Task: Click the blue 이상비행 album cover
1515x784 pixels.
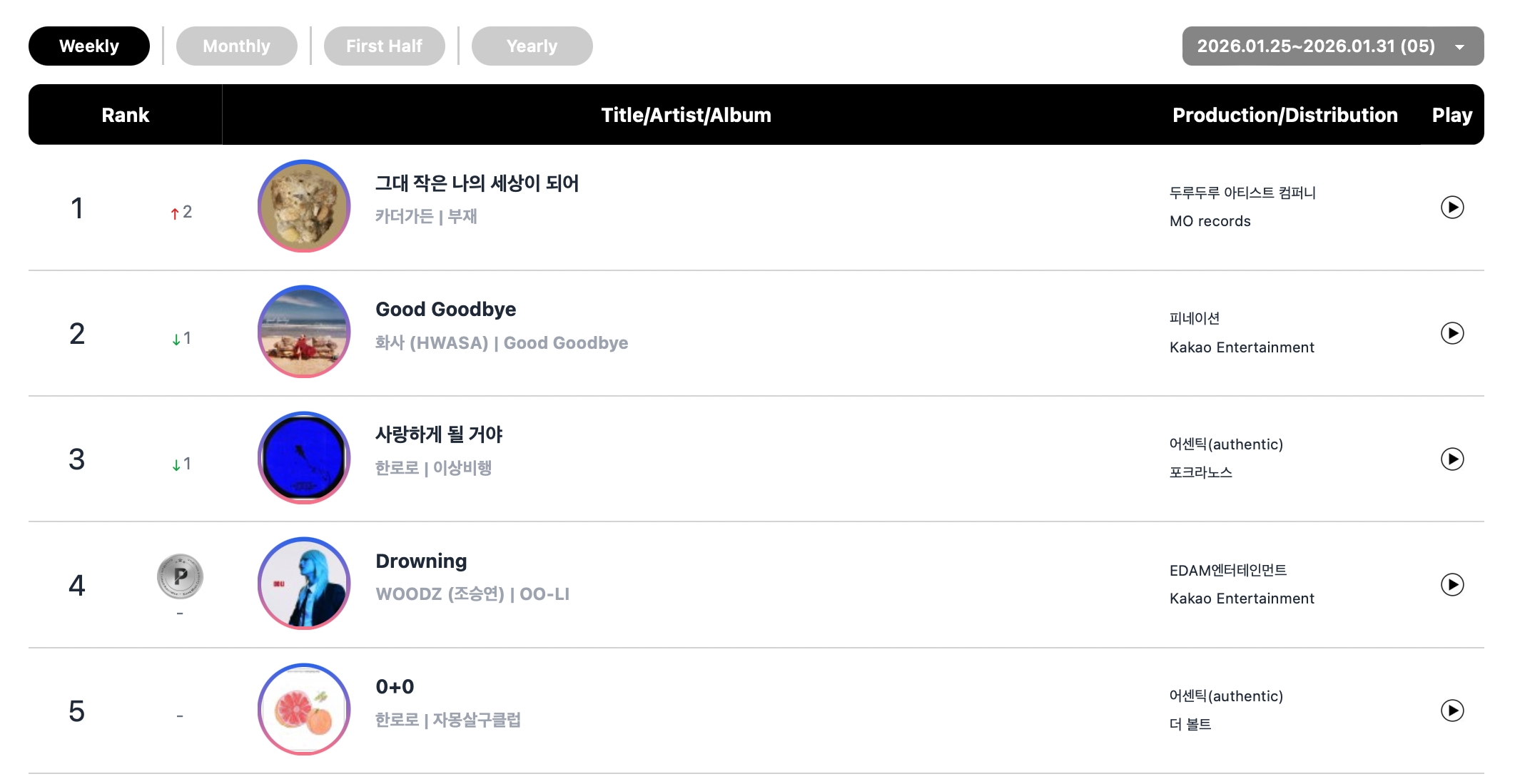Action: [x=304, y=458]
